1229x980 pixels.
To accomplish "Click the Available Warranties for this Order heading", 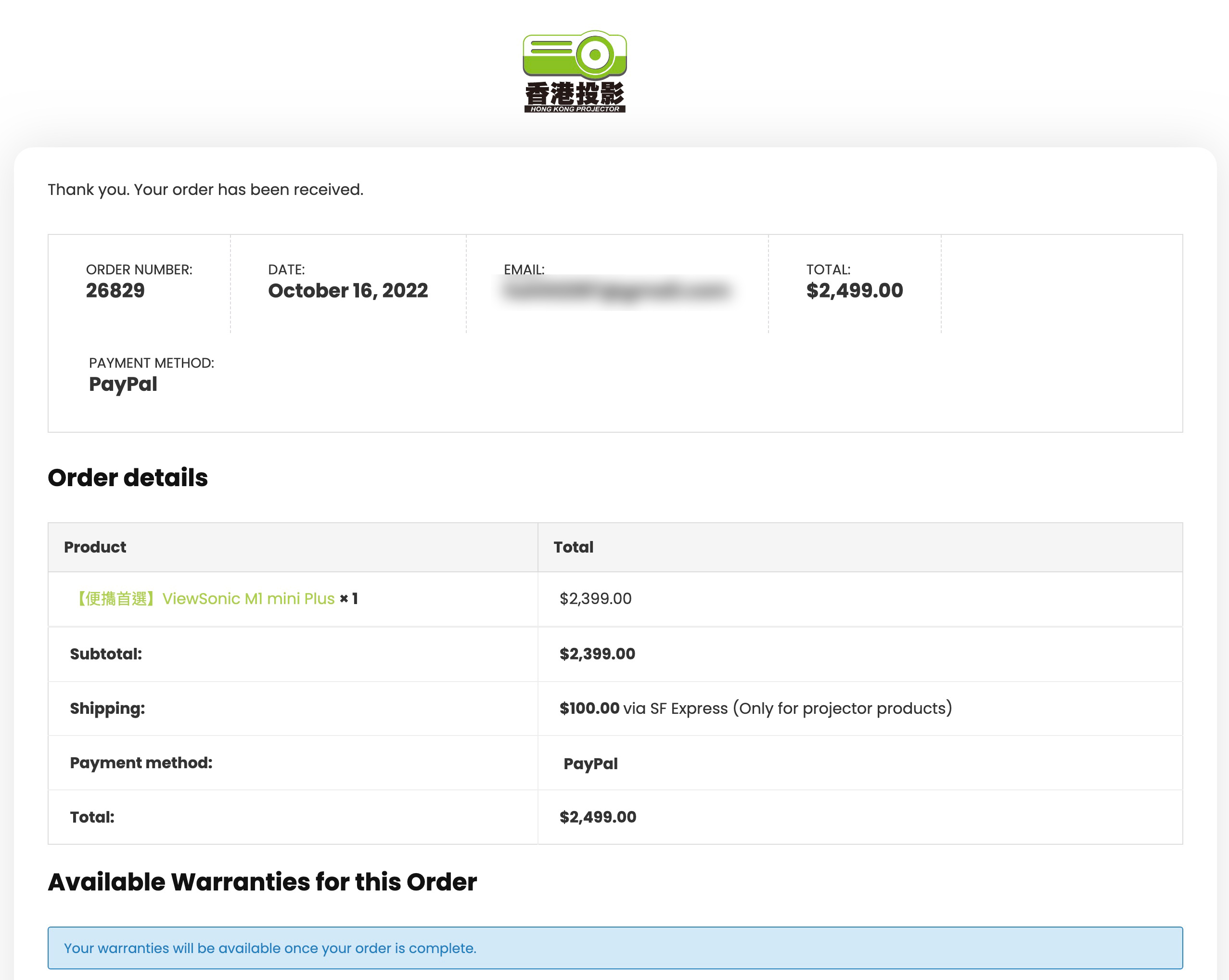I will (262, 882).
